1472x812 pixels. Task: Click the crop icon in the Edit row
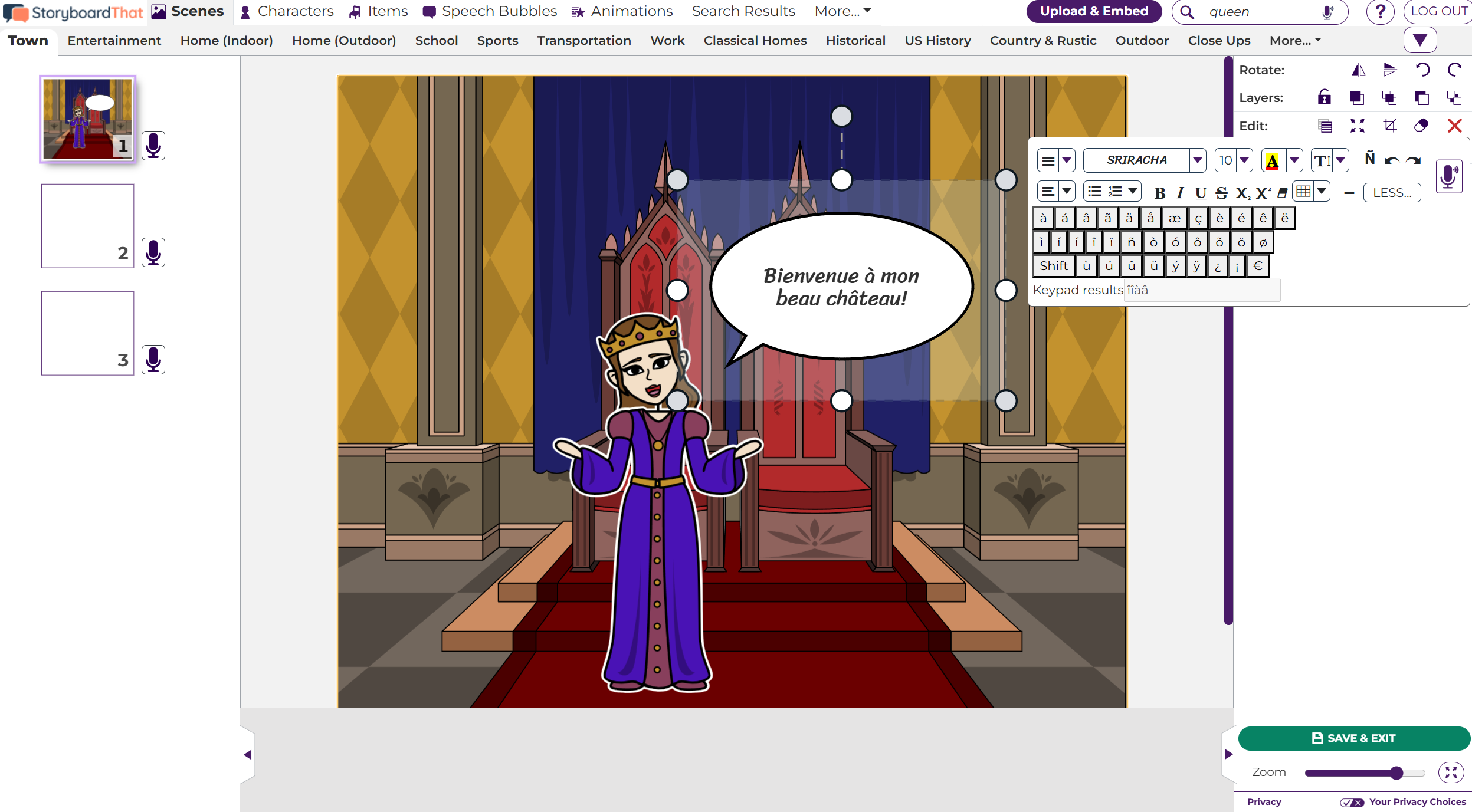[1389, 125]
